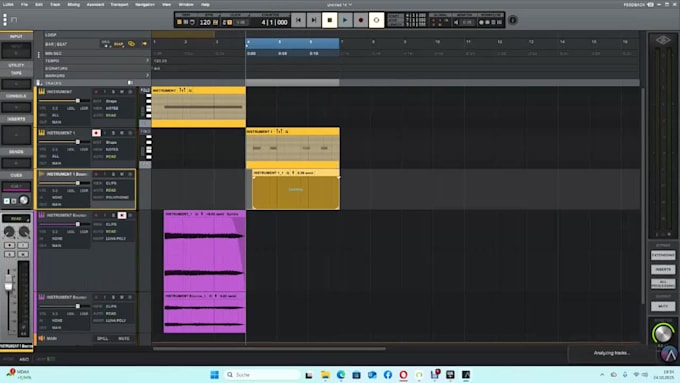
Task: Click the arrow follow icon in Bar|Beat row
Action: [x=144, y=44]
